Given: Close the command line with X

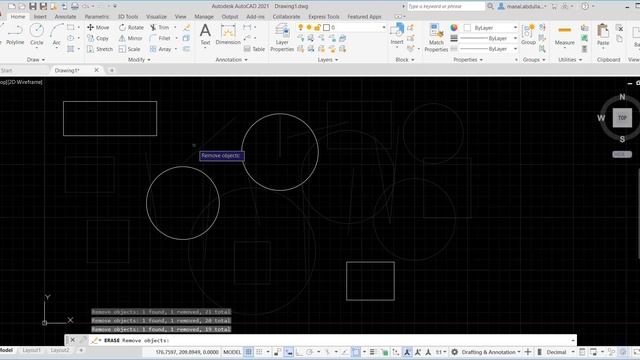Looking at the screenshot, I should pyautogui.click(x=73, y=340).
